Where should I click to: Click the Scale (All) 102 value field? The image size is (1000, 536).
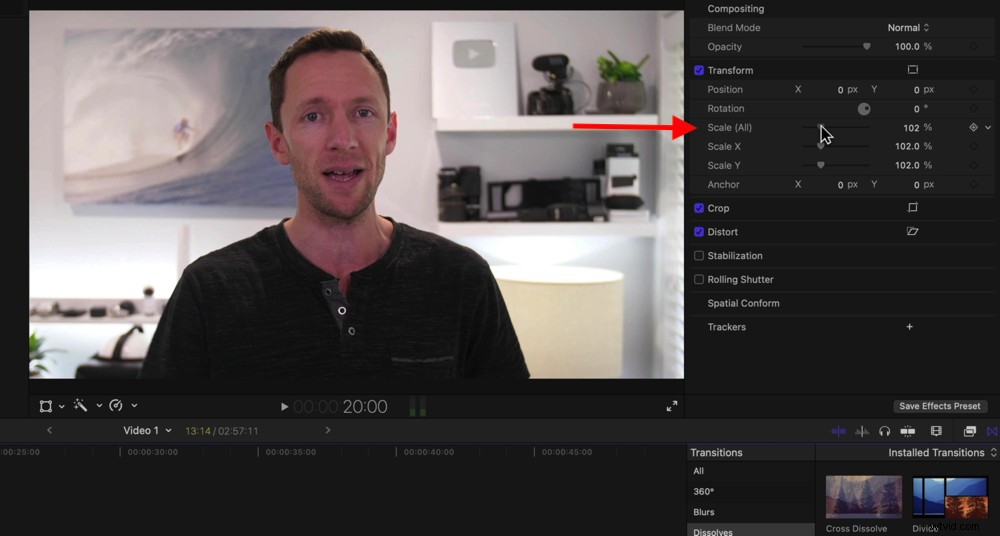(911, 128)
